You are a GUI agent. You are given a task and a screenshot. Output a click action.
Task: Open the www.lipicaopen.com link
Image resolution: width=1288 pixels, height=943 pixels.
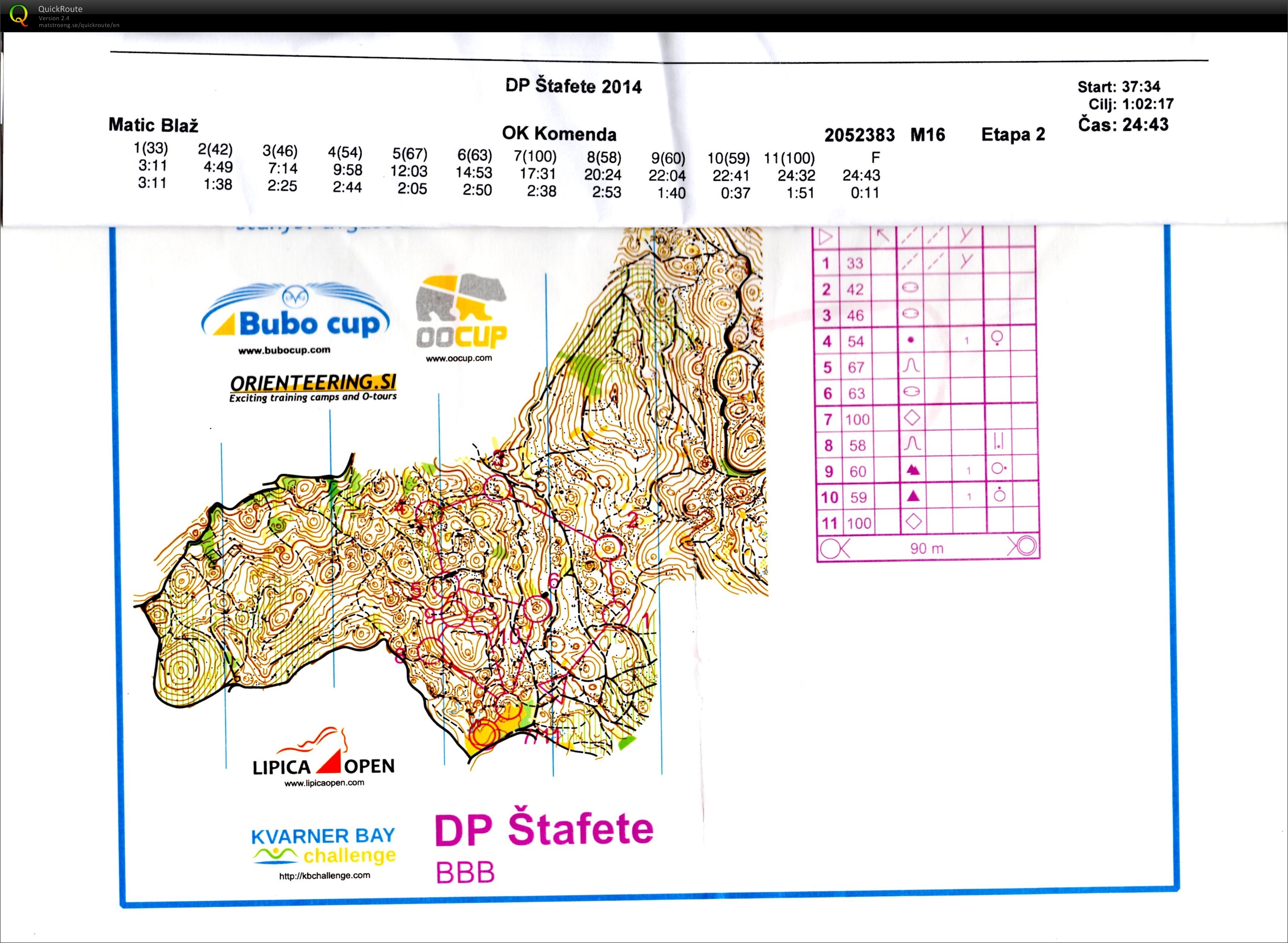324,783
